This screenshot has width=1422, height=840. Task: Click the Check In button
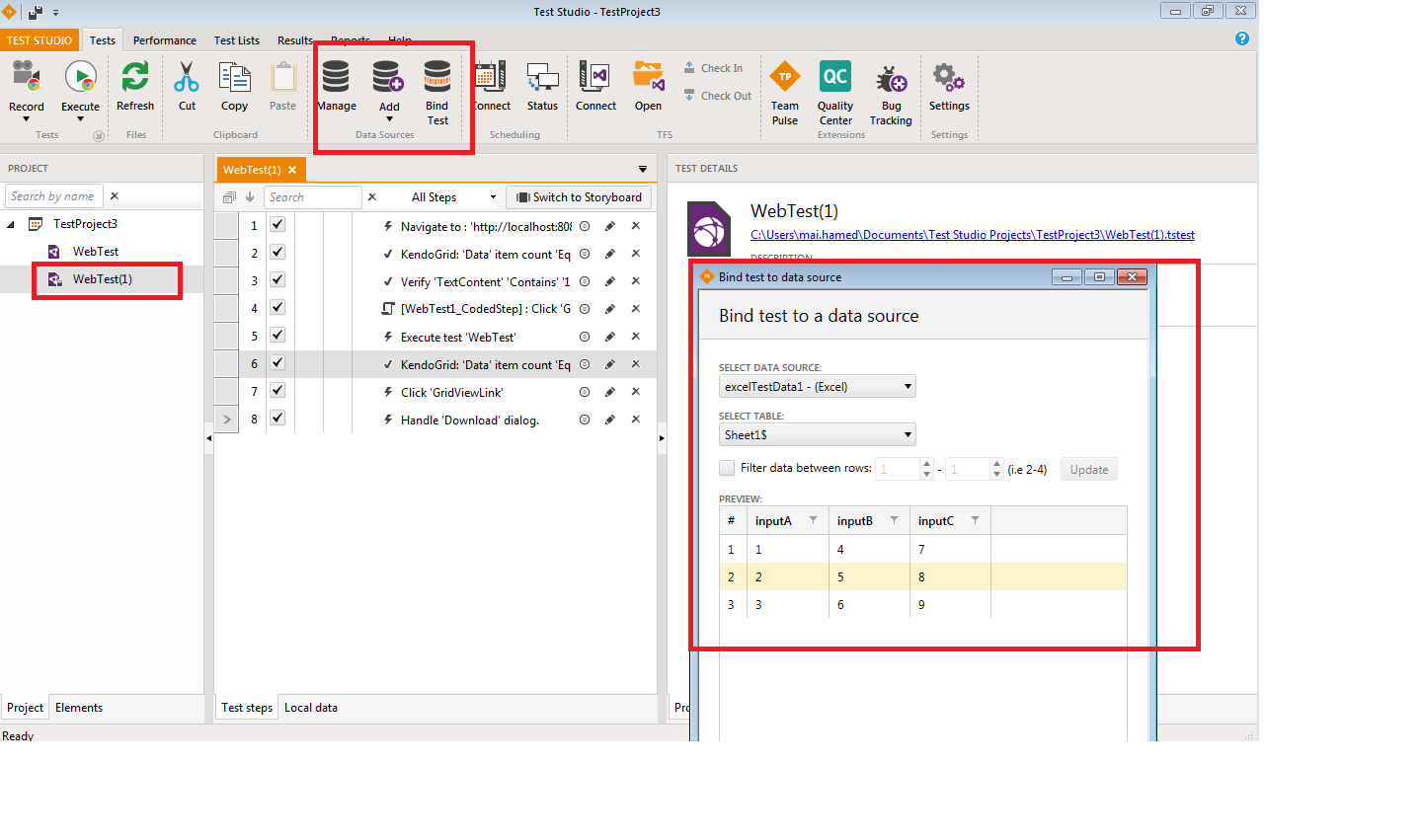713,68
